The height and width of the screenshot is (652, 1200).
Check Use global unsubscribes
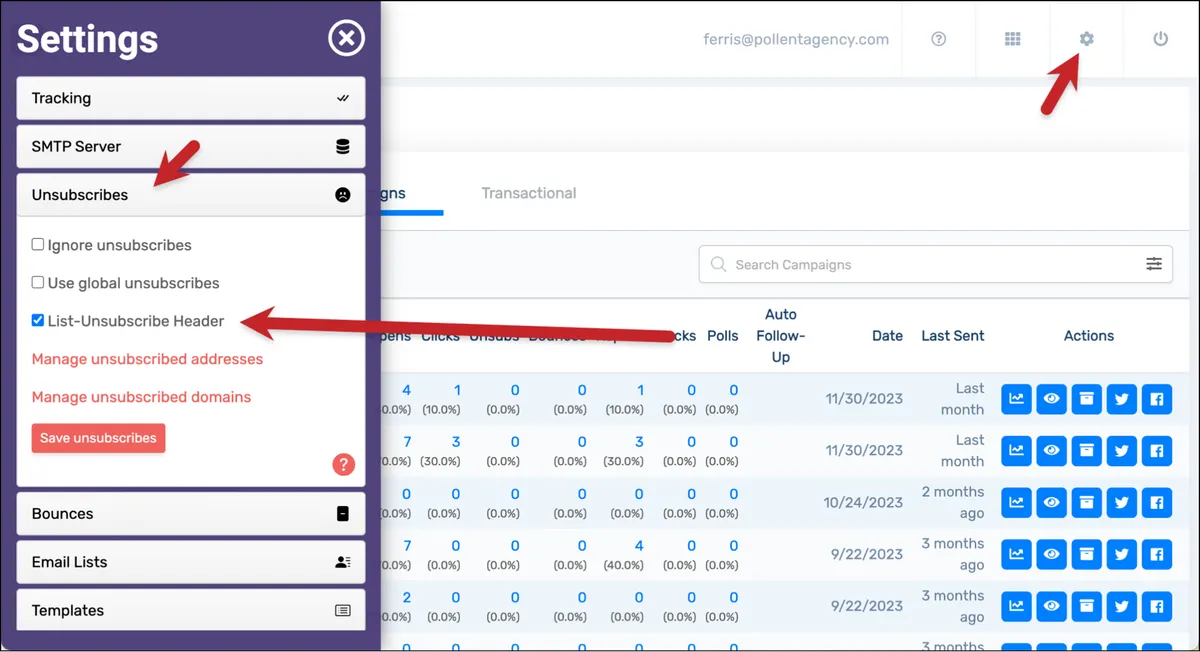click(38, 282)
